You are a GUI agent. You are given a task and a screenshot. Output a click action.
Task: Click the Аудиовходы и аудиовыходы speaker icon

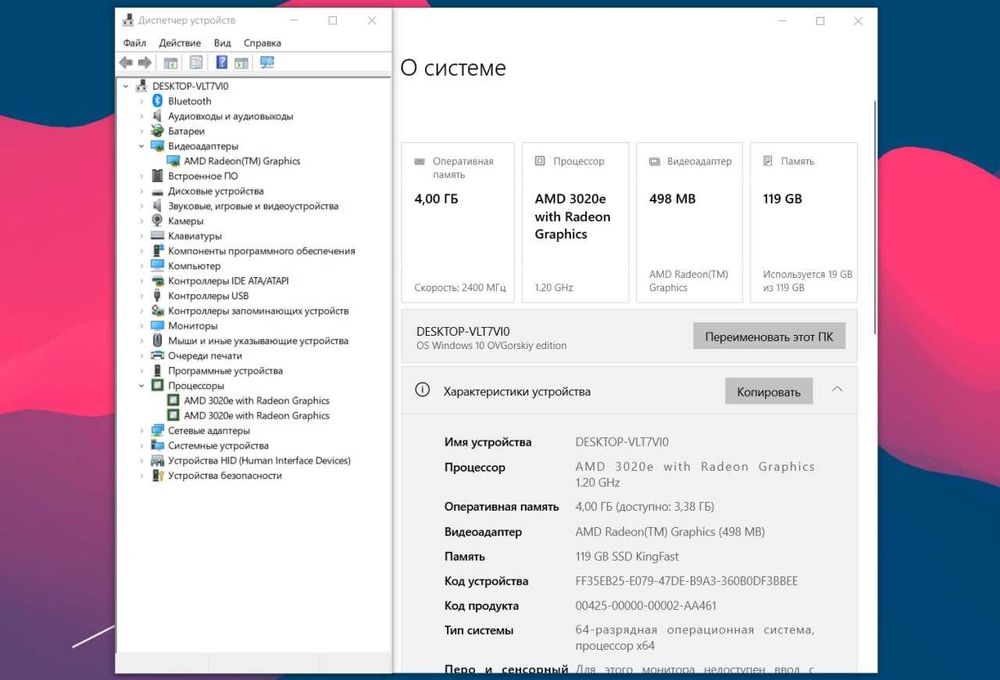point(158,115)
